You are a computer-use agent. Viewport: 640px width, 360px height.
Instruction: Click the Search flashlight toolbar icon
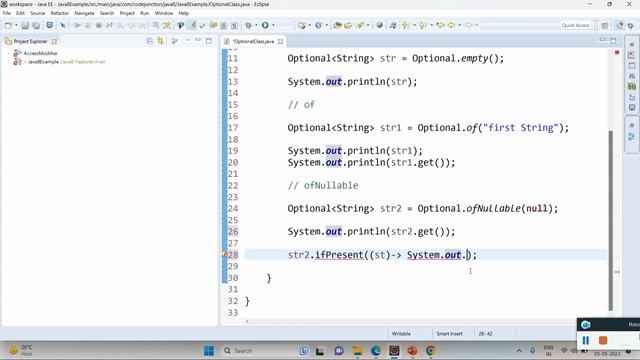[x=360, y=25]
